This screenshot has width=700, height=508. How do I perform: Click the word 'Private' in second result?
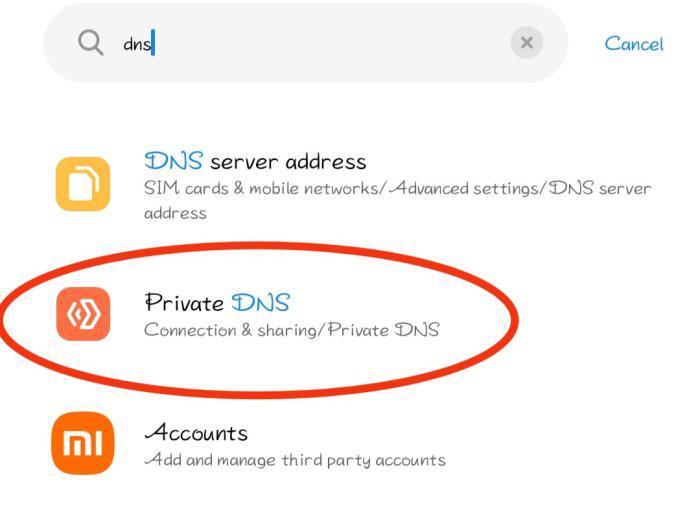(x=185, y=302)
